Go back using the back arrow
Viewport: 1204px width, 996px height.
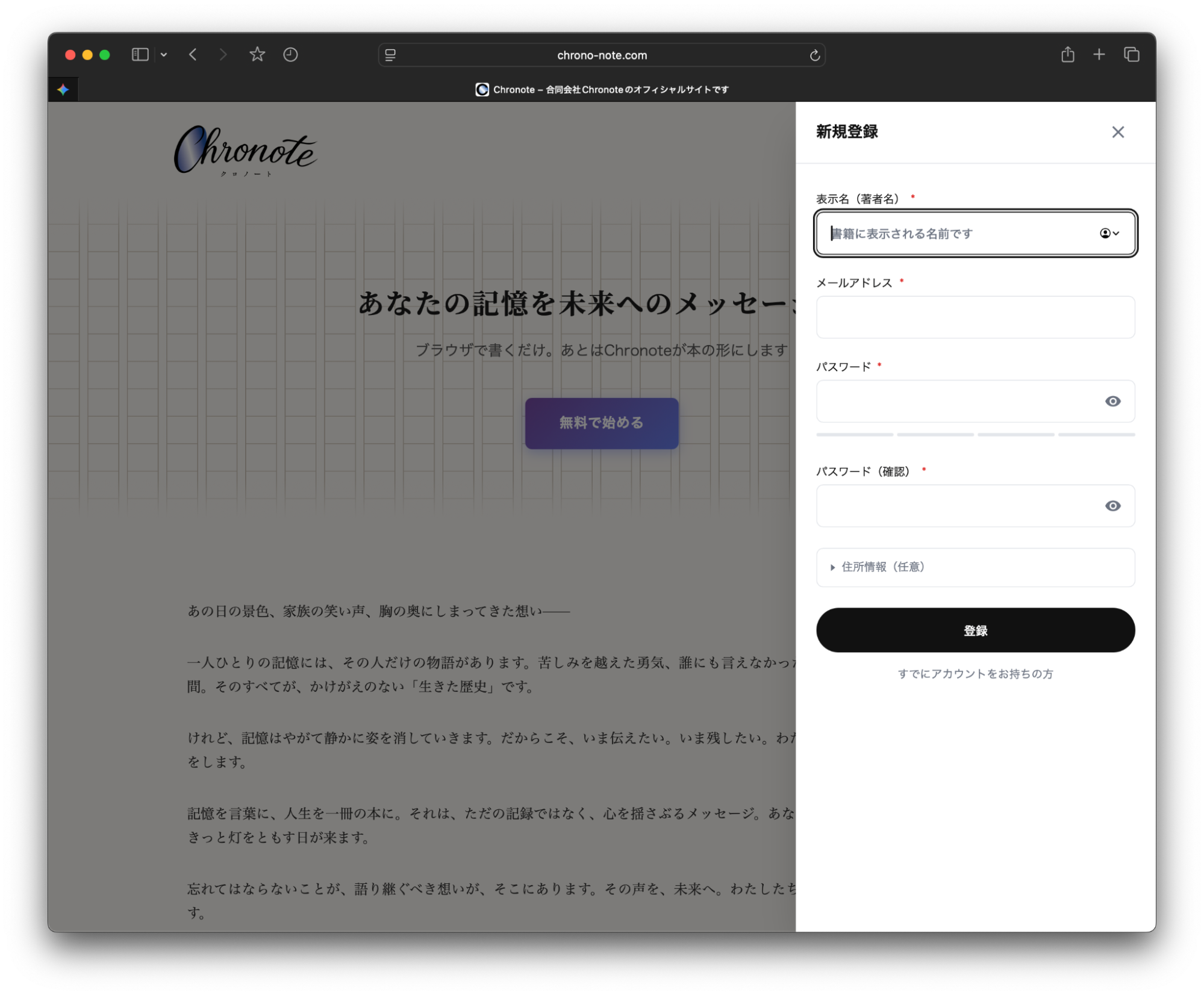point(193,54)
